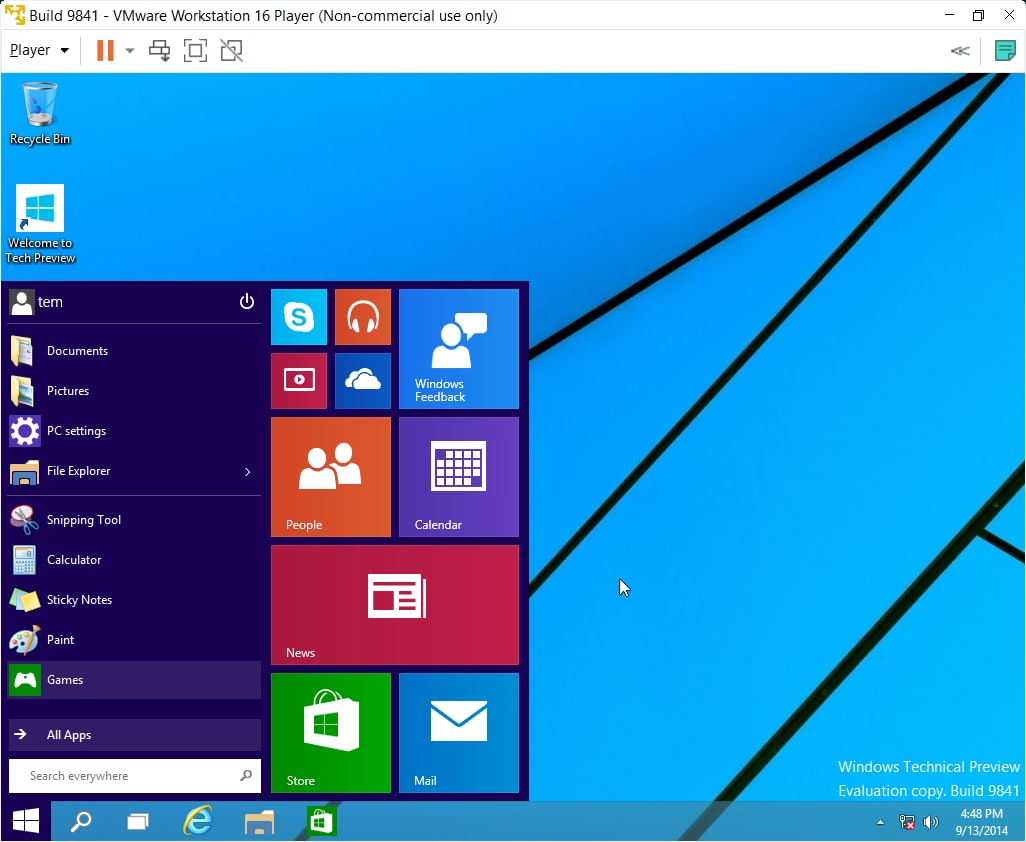The width and height of the screenshot is (1026, 842).
Task: Open the OneDrive cloud tile
Action: point(363,381)
